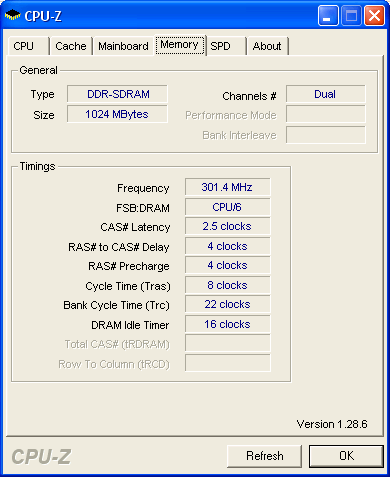Open the Cache tab

[x=71, y=46]
